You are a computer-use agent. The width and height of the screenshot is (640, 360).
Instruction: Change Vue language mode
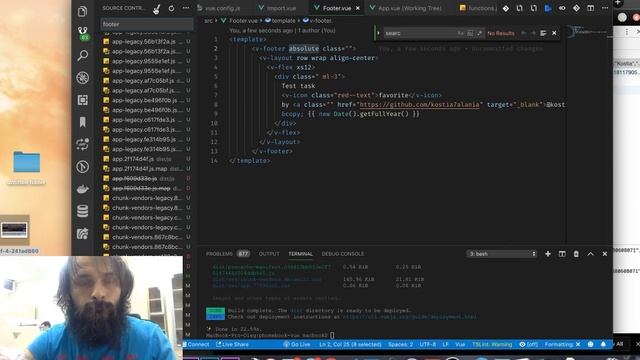460,344
